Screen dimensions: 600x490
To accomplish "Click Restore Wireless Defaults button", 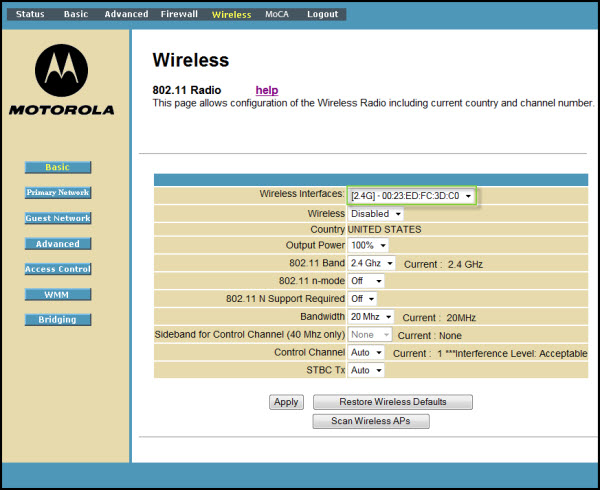I will (x=392, y=402).
